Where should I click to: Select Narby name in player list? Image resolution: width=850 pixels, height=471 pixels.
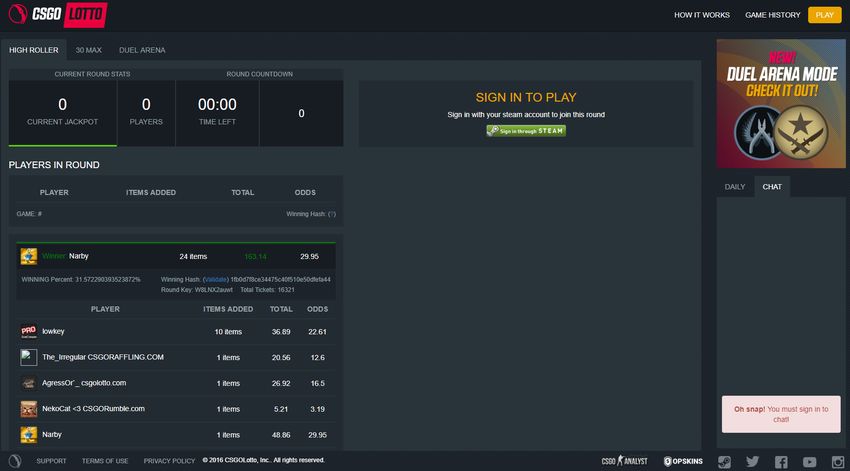coord(52,435)
